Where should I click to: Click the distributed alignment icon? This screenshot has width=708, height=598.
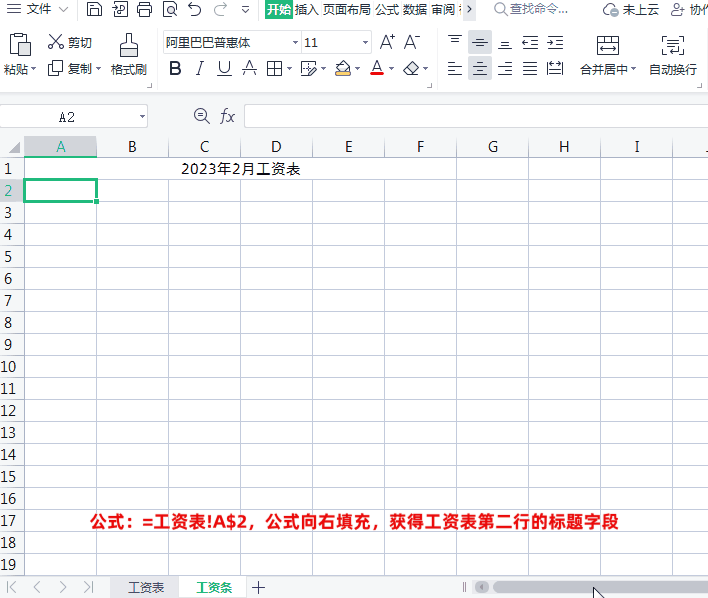(555, 69)
